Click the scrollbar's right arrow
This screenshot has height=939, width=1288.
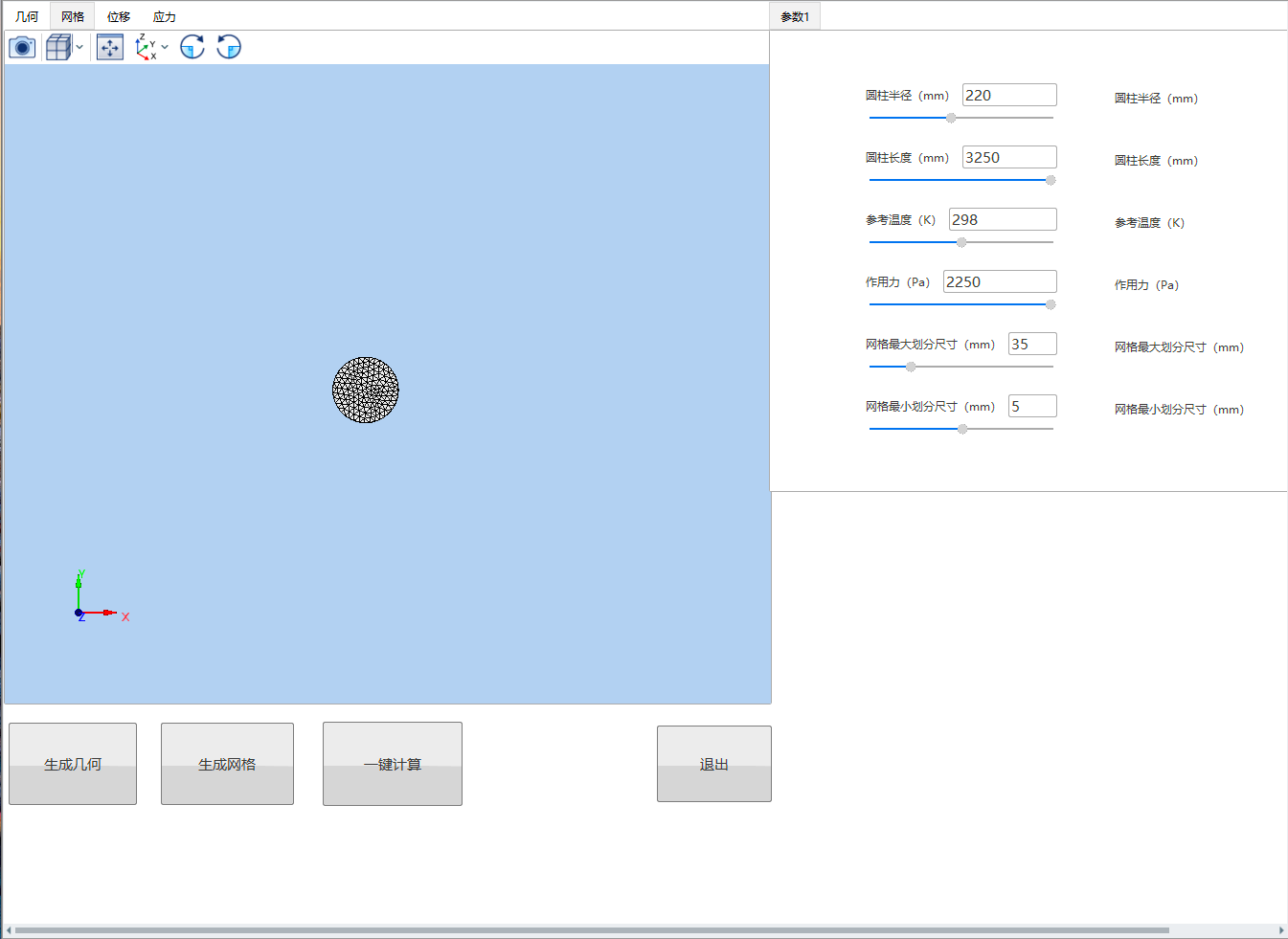tap(1281, 930)
